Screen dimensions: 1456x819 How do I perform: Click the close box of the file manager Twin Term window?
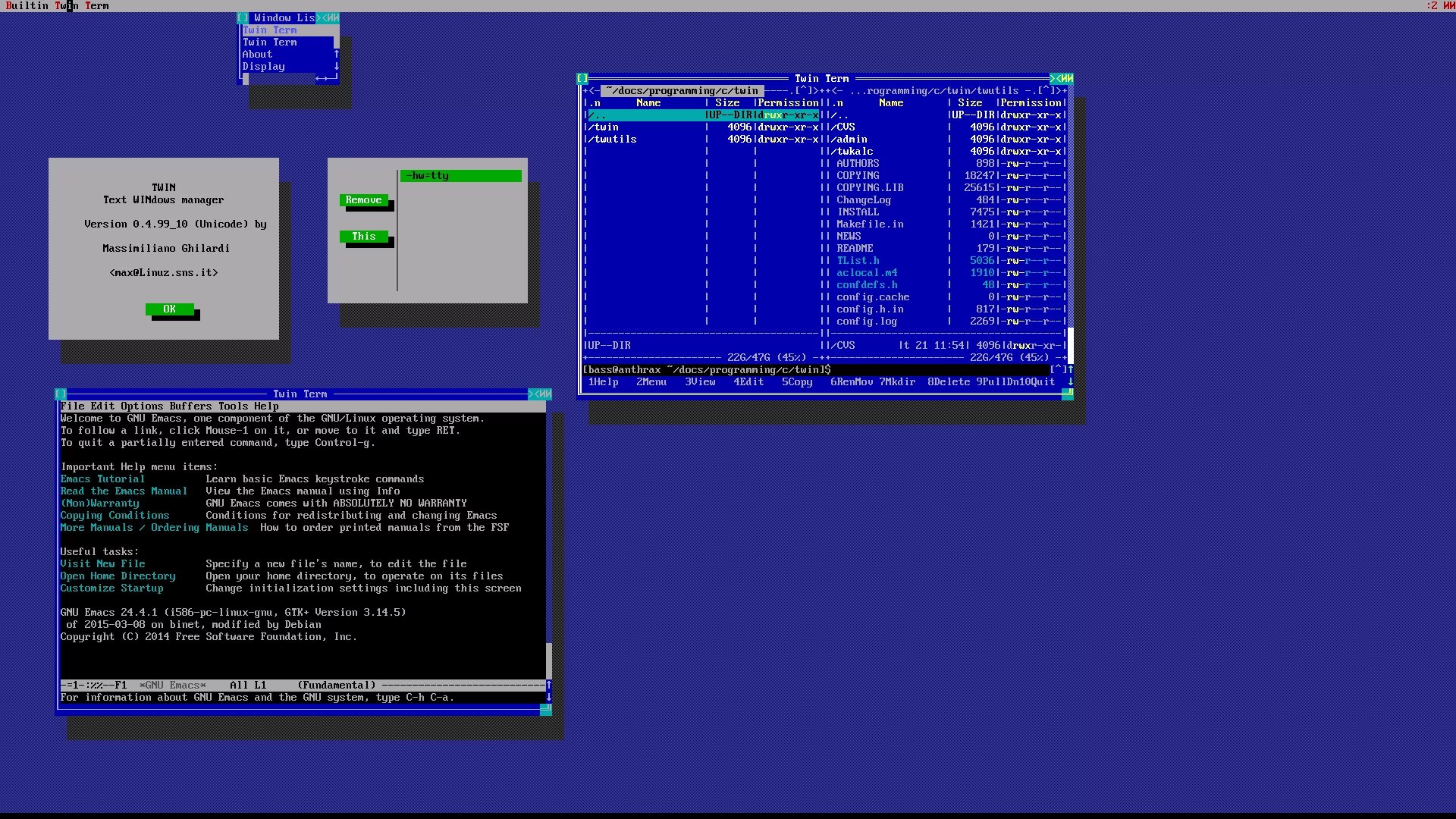(x=582, y=78)
